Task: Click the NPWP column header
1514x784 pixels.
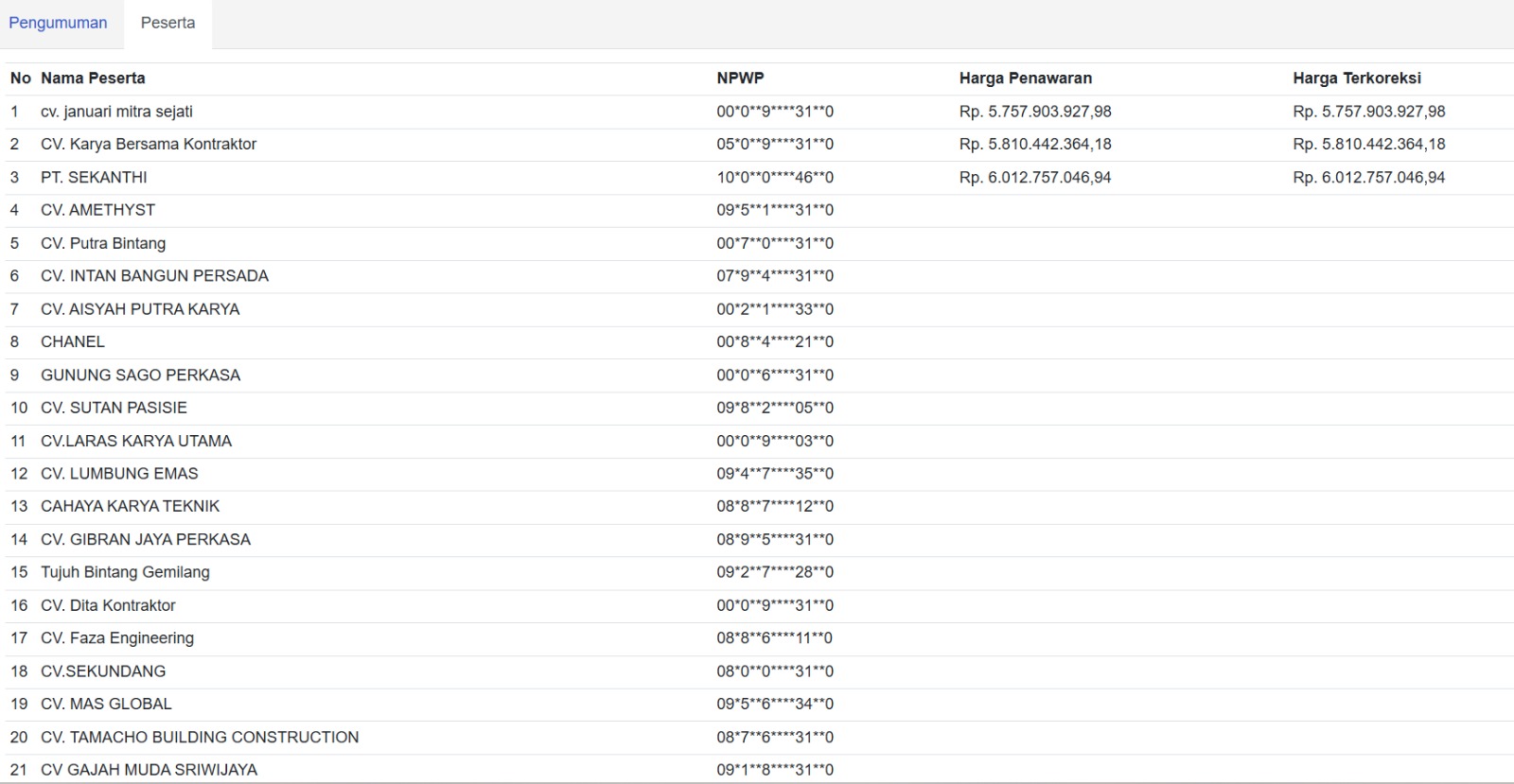Action: coord(740,78)
